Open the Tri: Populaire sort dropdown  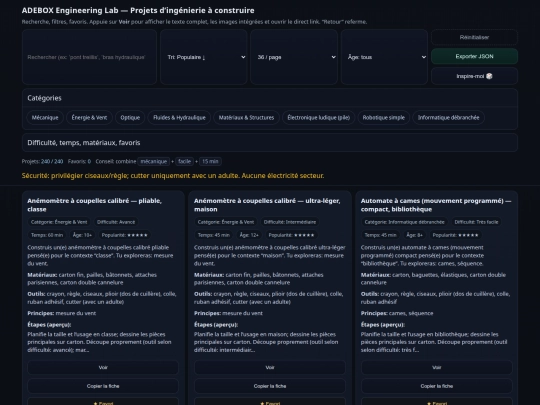[x=204, y=57]
